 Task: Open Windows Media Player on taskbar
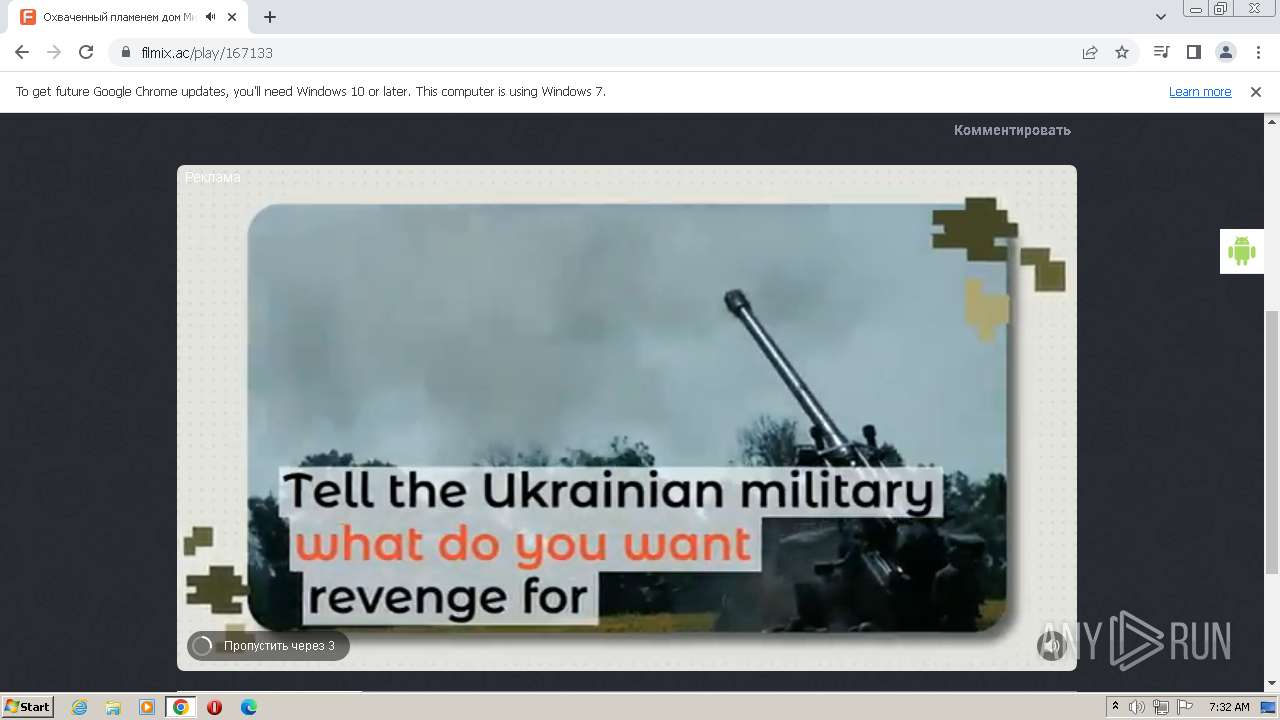(147, 707)
